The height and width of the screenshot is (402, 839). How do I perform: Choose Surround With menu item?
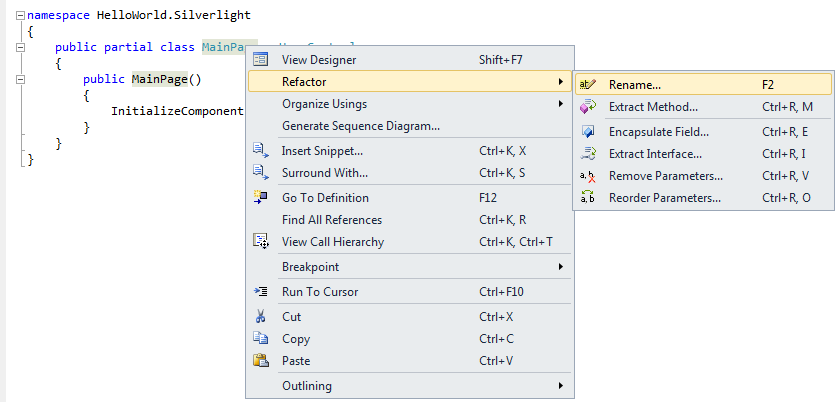tap(409, 173)
